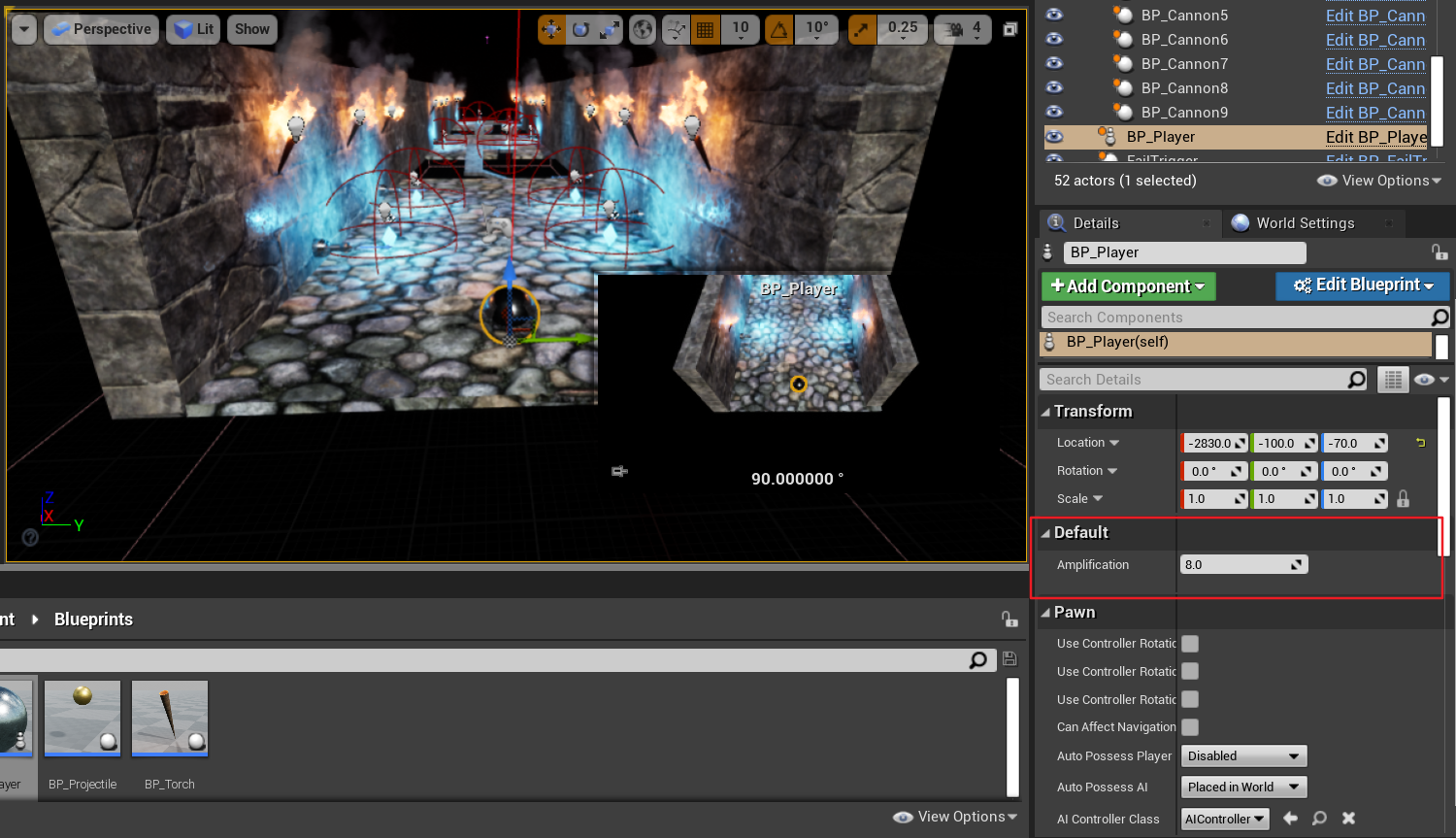The height and width of the screenshot is (838, 1456).
Task: Click the Add Component button
Action: click(1128, 286)
